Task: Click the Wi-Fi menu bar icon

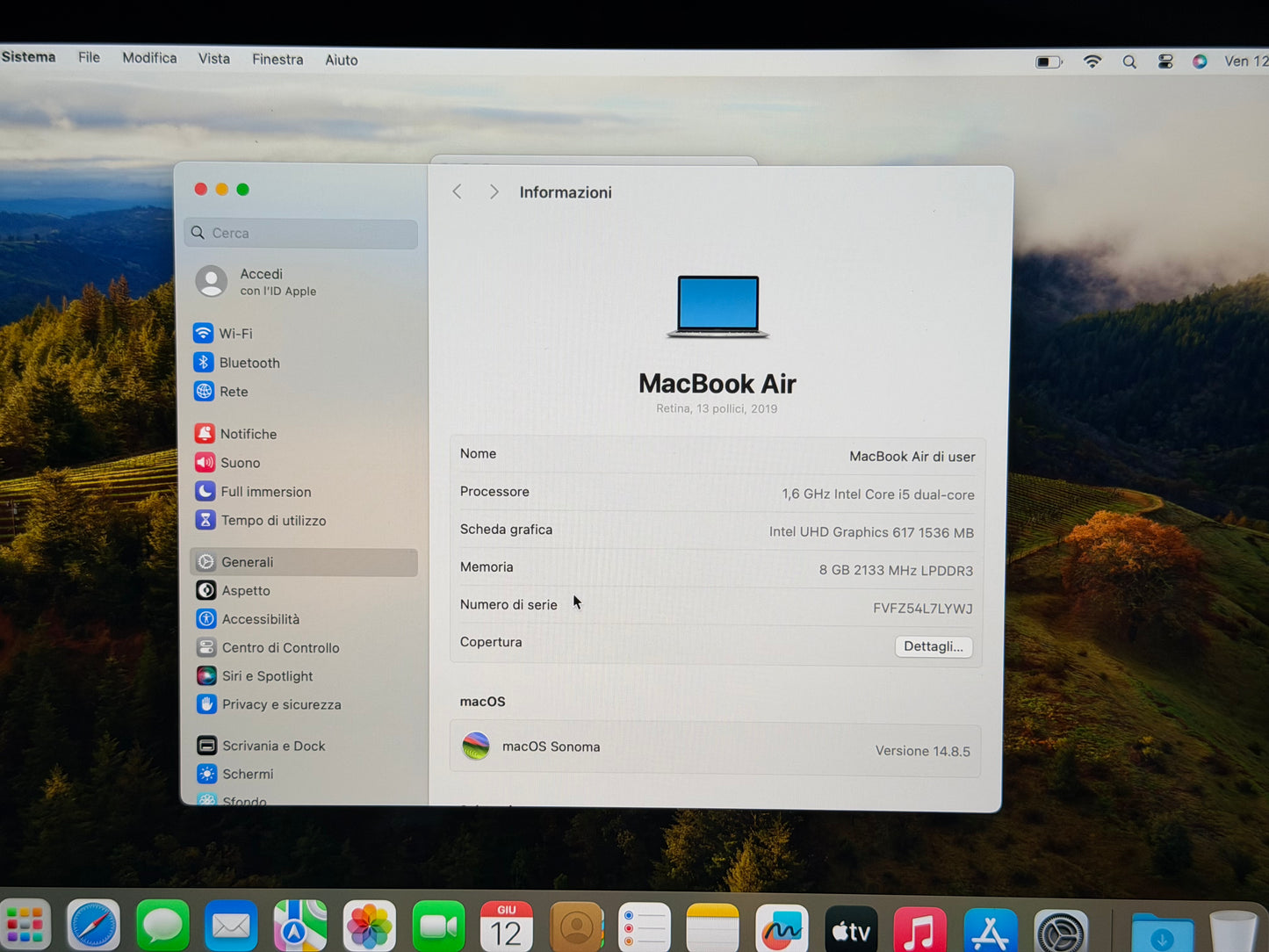Action: 1092,61
